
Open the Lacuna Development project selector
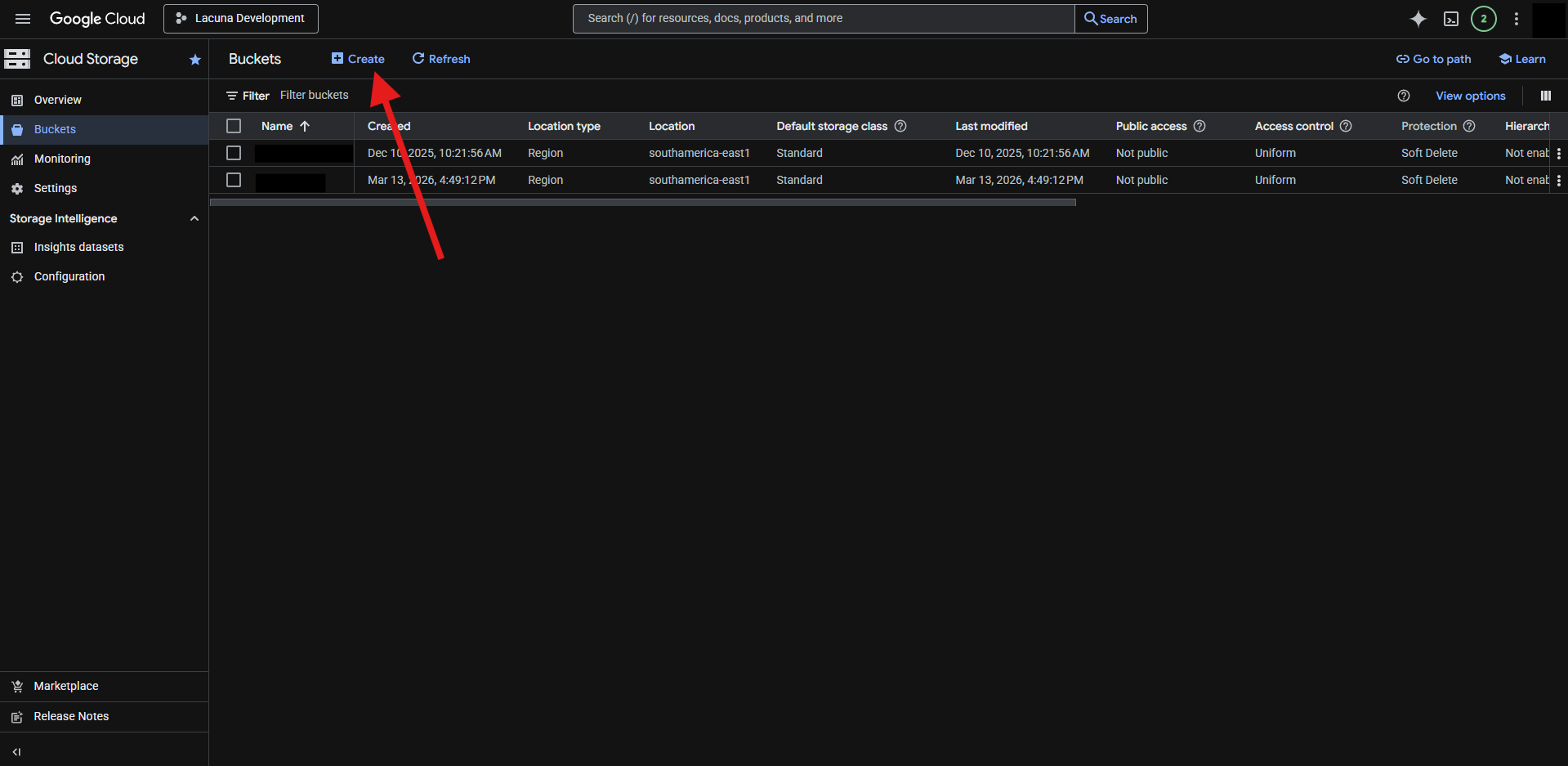pyautogui.click(x=241, y=19)
